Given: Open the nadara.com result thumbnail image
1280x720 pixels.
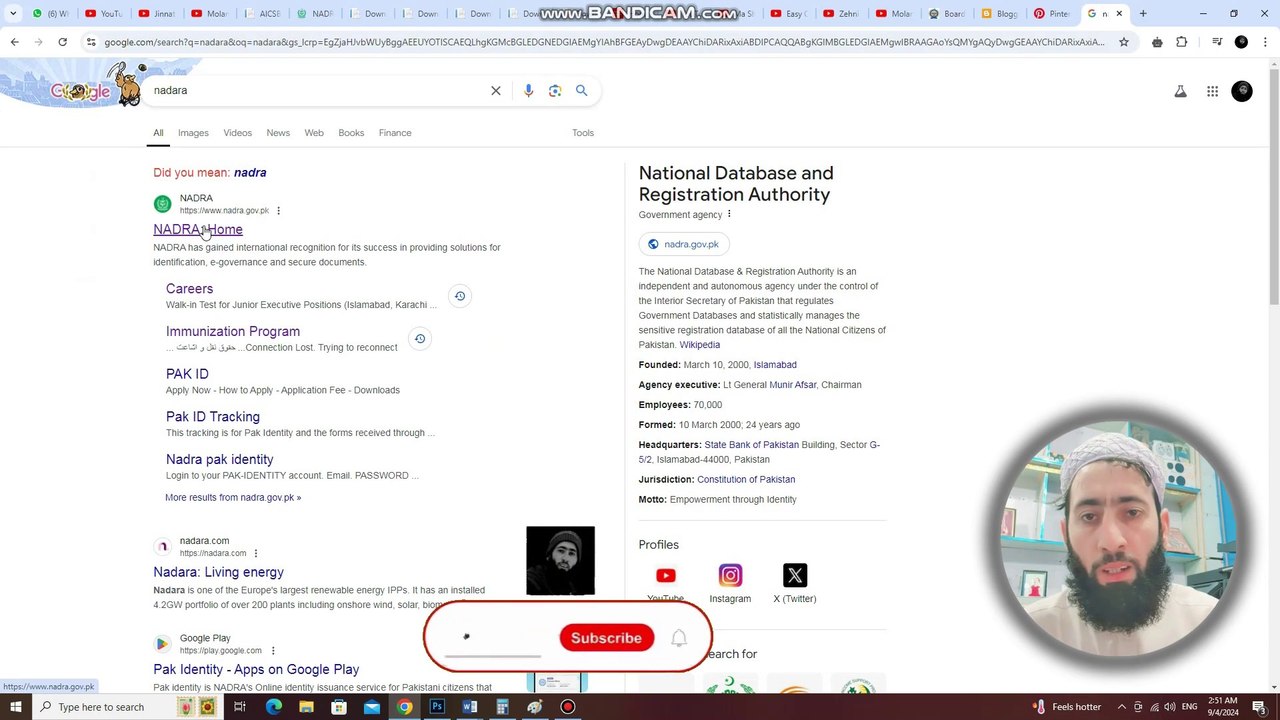Looking at the screenshot, I should (560, 561).
